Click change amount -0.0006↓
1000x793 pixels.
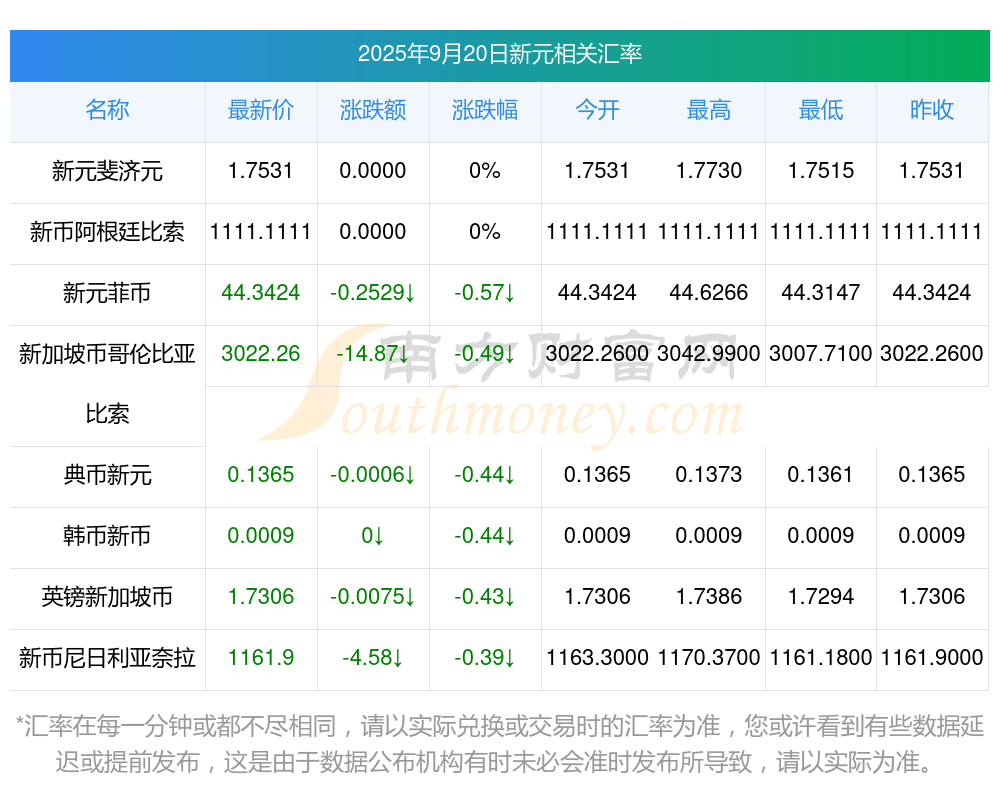372,475
